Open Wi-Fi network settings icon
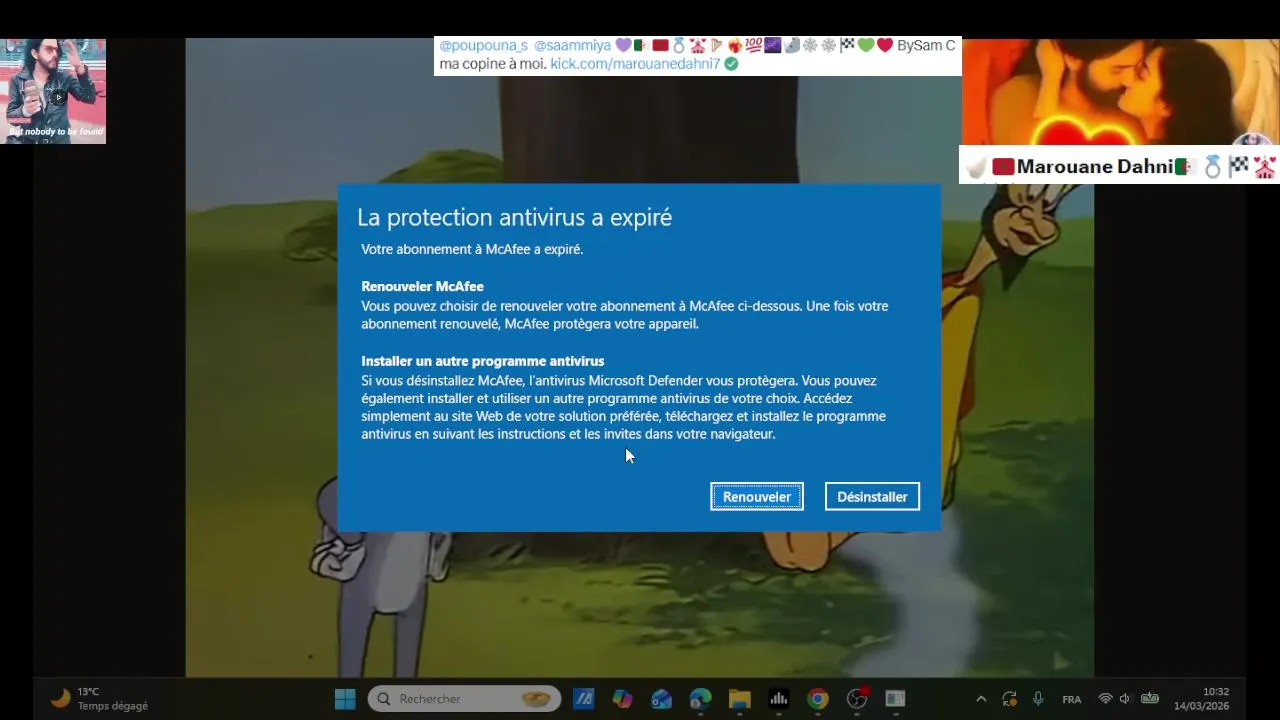The width and height of the screenshot is (1280, 720). pyautogui.click(x=1105, y=699)
